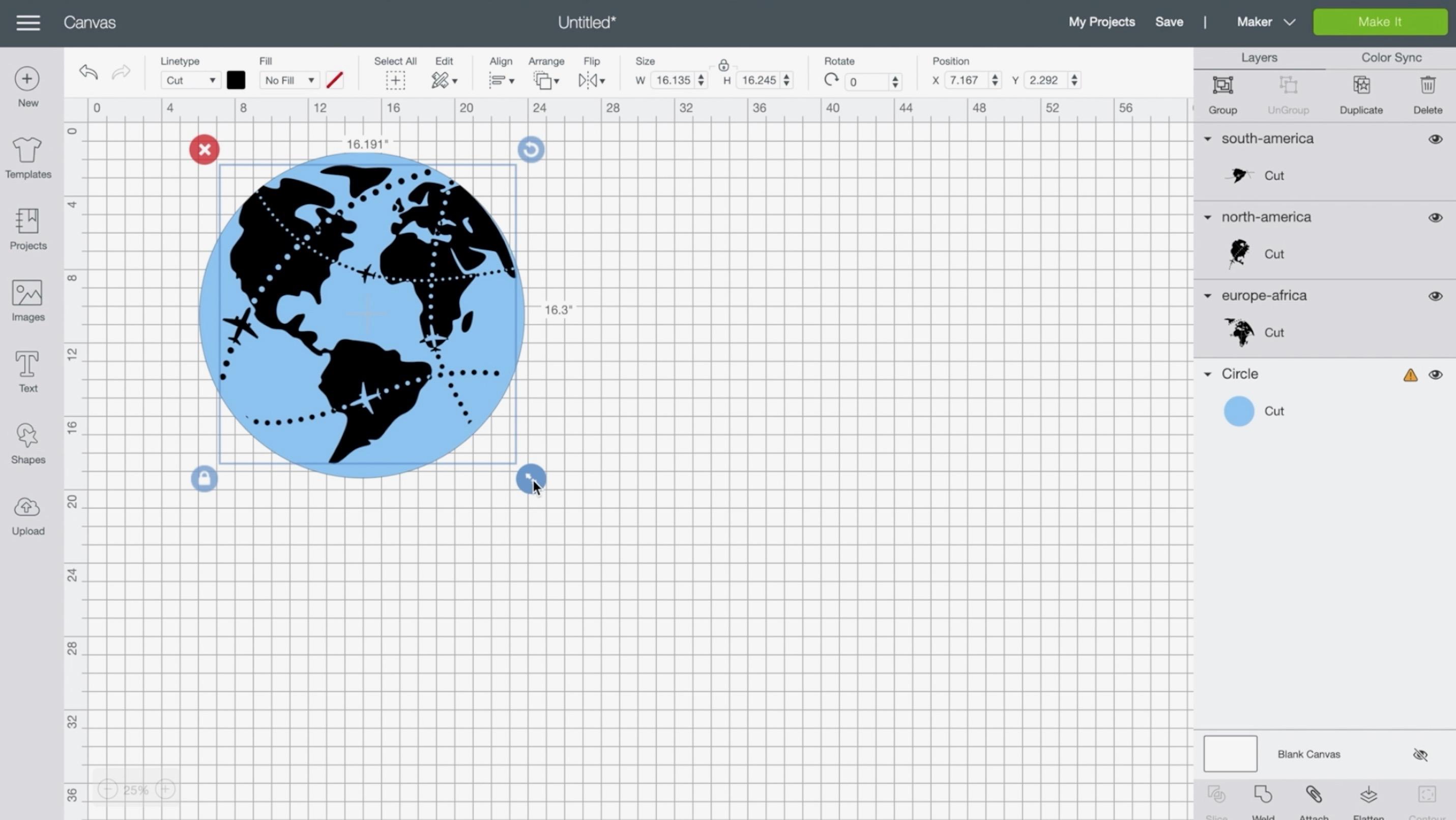Open the Linetype dropdown menu
This screenshot has width=1456, height=820.
189,80
